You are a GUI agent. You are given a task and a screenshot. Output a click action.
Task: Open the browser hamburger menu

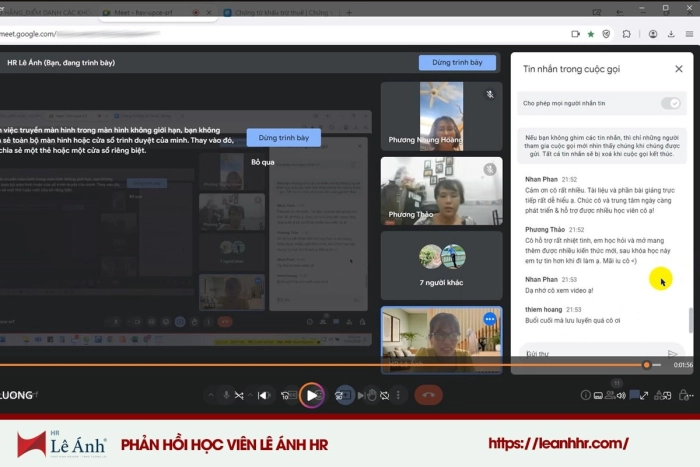click(x=689, y=33)
